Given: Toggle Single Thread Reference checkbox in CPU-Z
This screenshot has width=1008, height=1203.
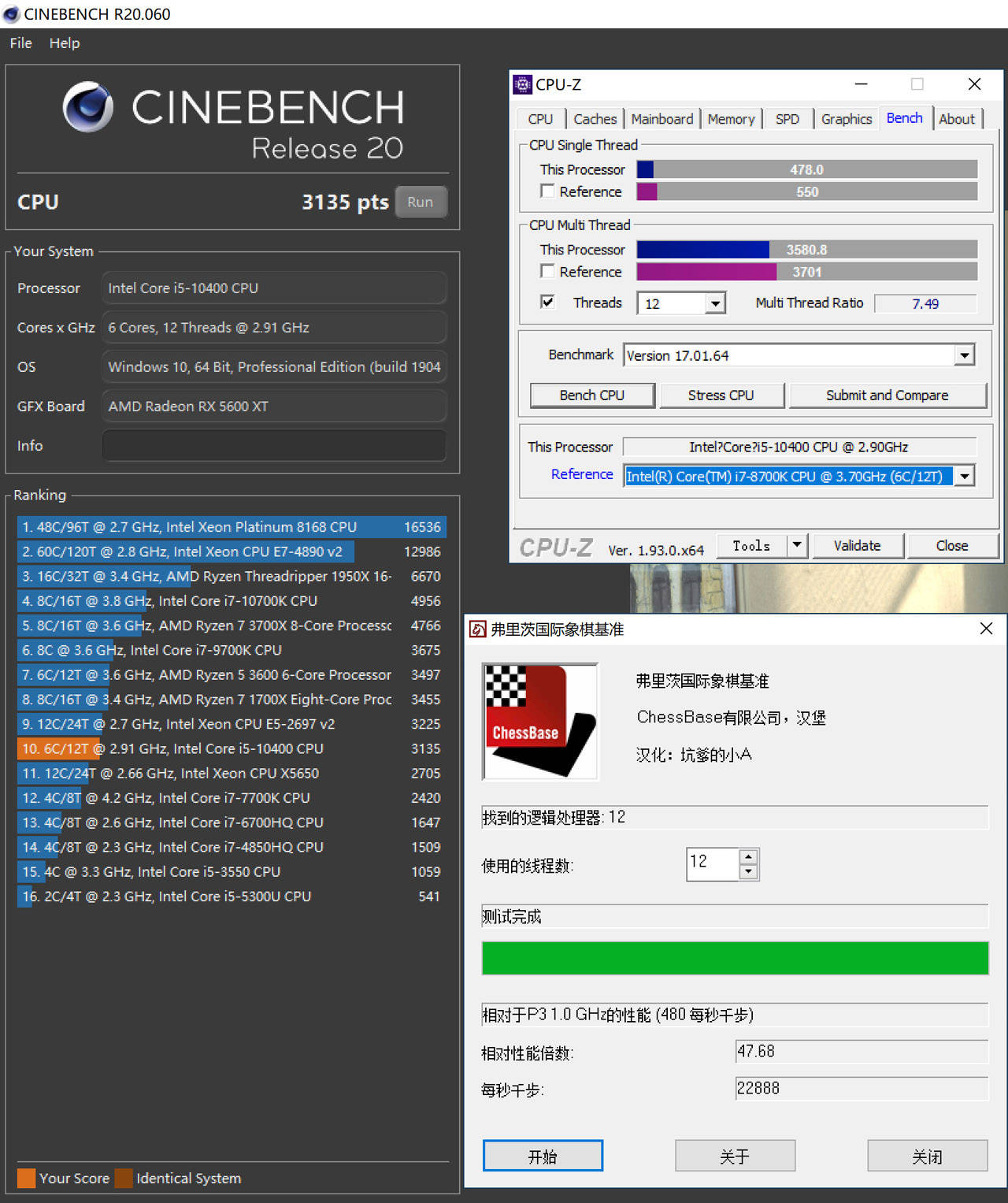Looking at the screenshot, I should (547, 191).
